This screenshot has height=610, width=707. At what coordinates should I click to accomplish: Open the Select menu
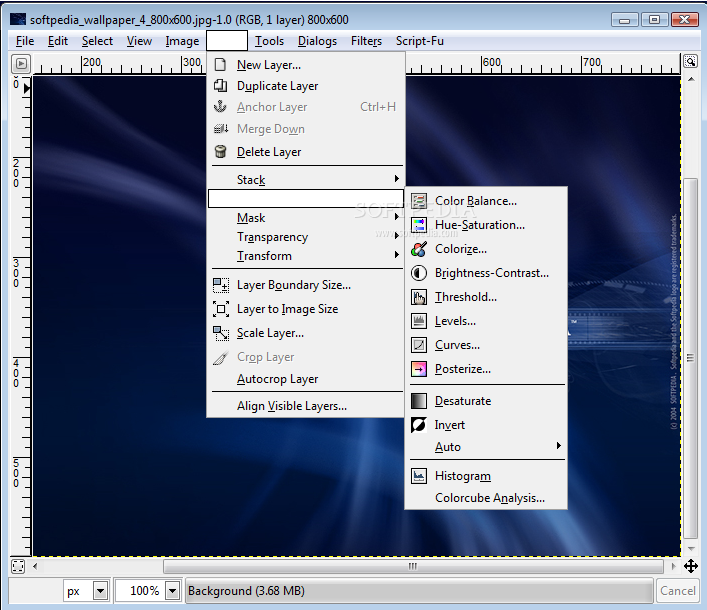[97, 41]
